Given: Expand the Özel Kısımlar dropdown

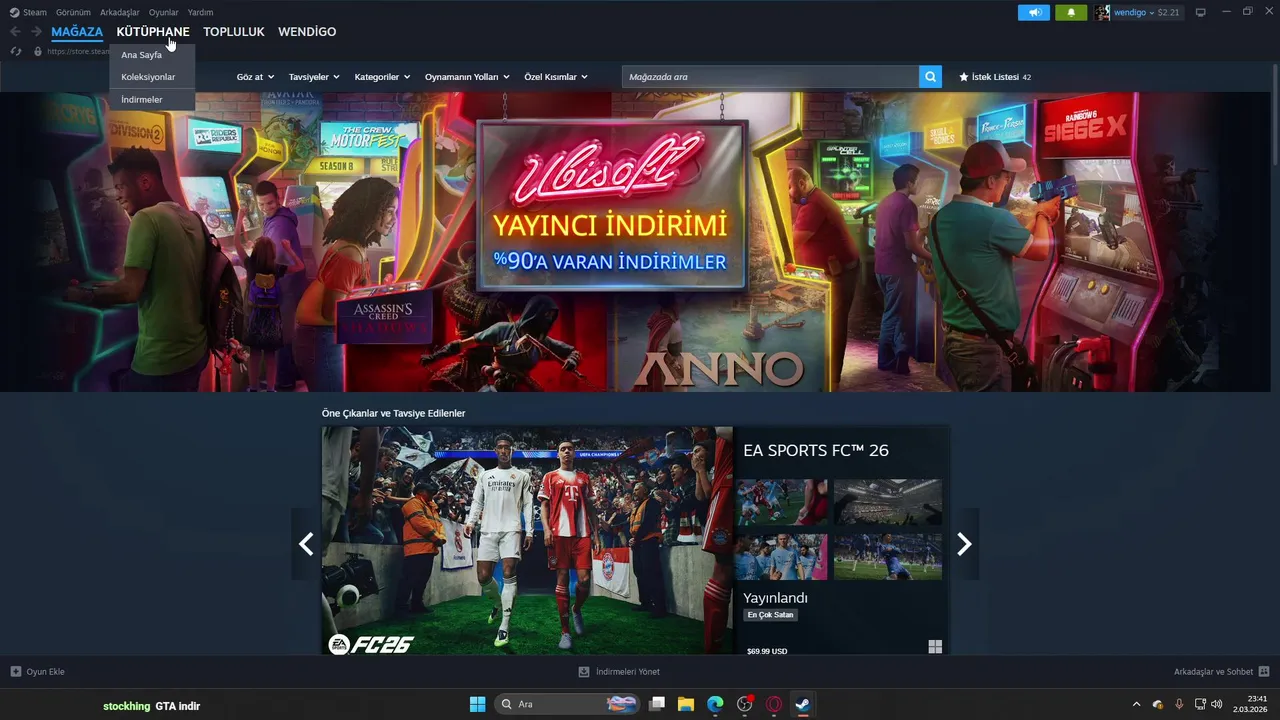Looking at the screenshot, I should coord(556,77).
